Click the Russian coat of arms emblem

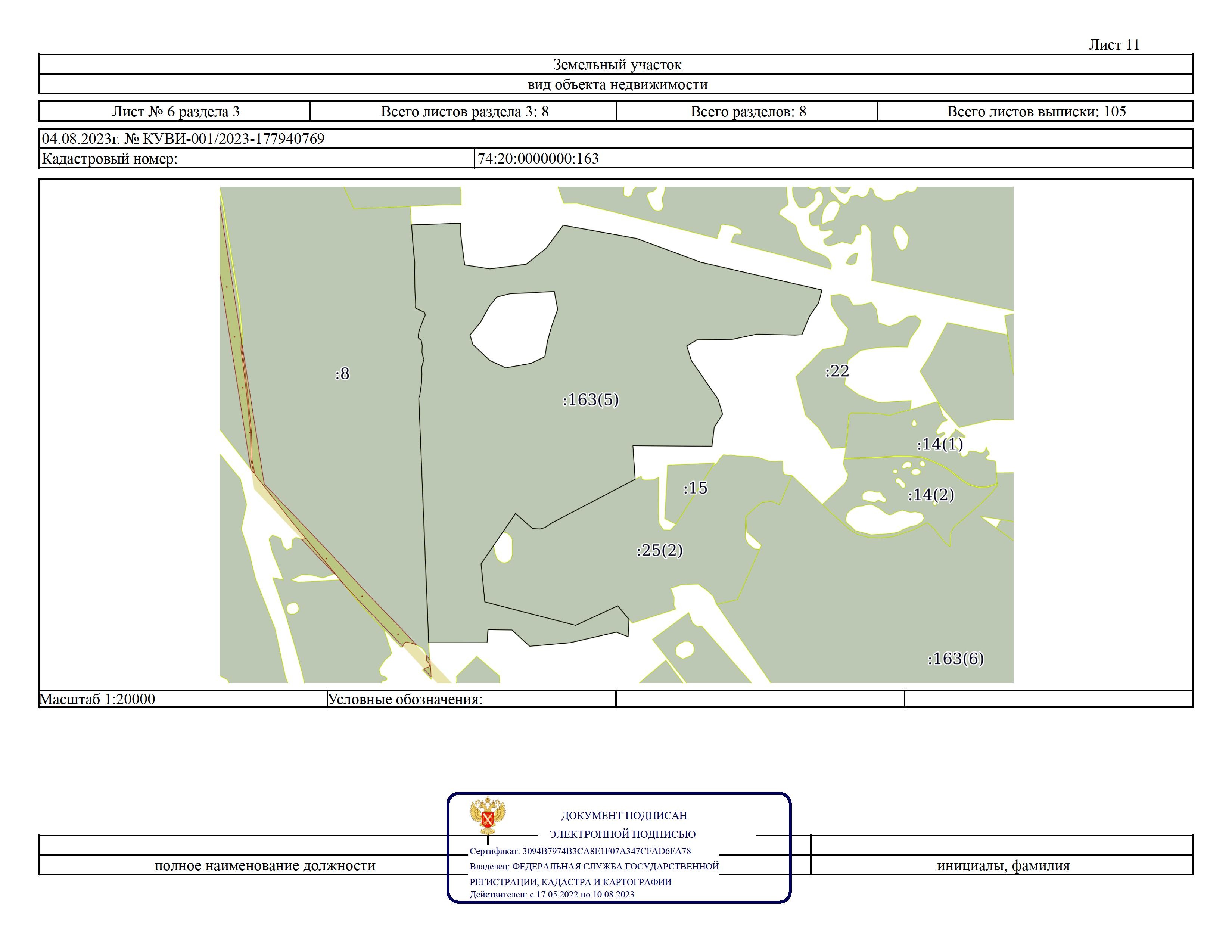pos(487,815)
